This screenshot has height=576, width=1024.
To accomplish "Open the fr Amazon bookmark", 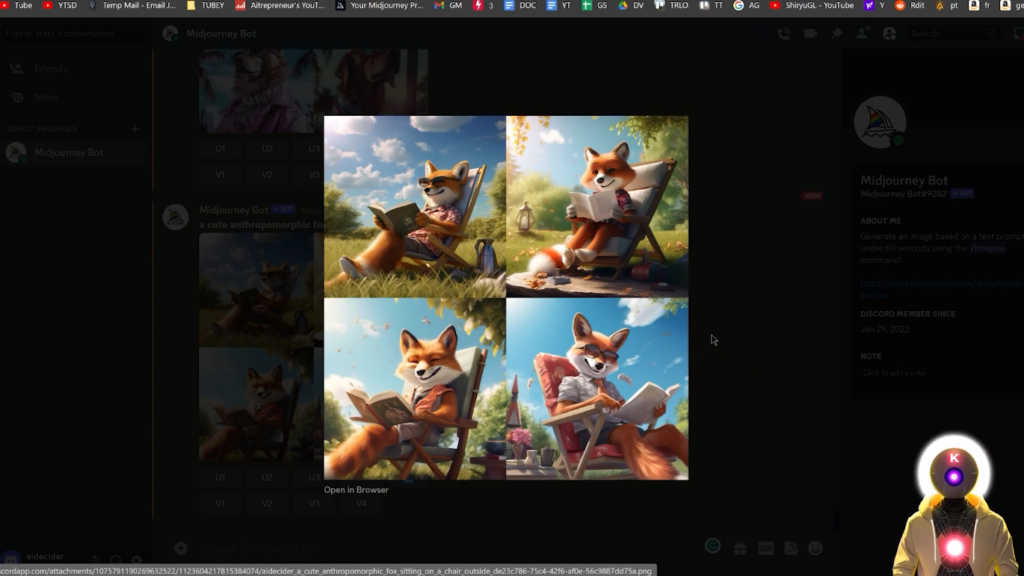I will tap(980, 5).
